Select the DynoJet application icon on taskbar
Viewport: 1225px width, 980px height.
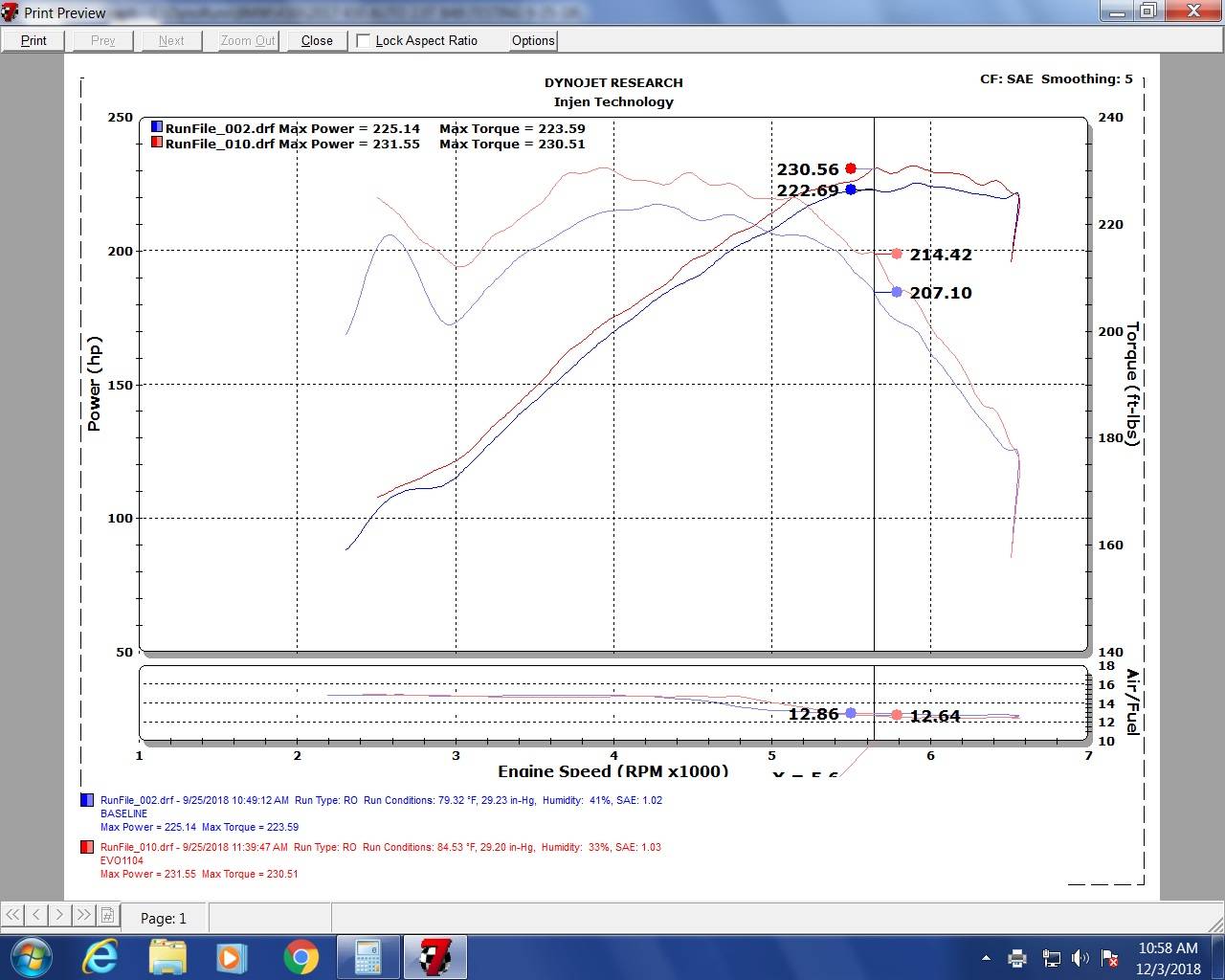[x=435, y=957]
